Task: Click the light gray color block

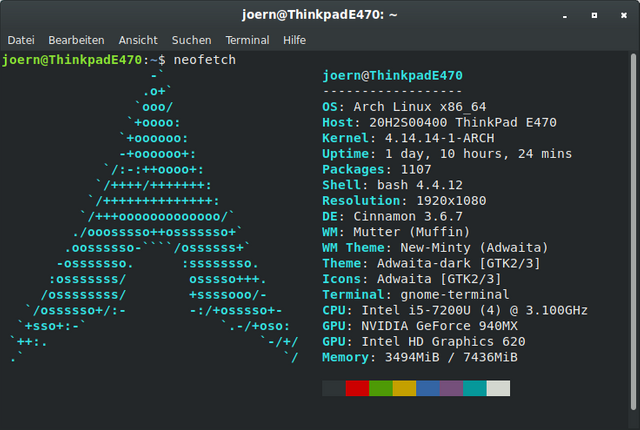Action: [x=498, y=388]
